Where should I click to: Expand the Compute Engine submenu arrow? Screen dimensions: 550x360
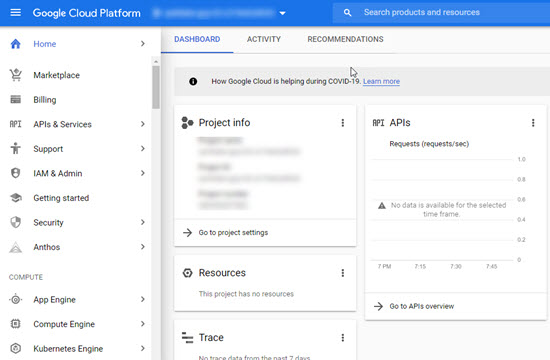pyautogui.click(x=142, y=324)
